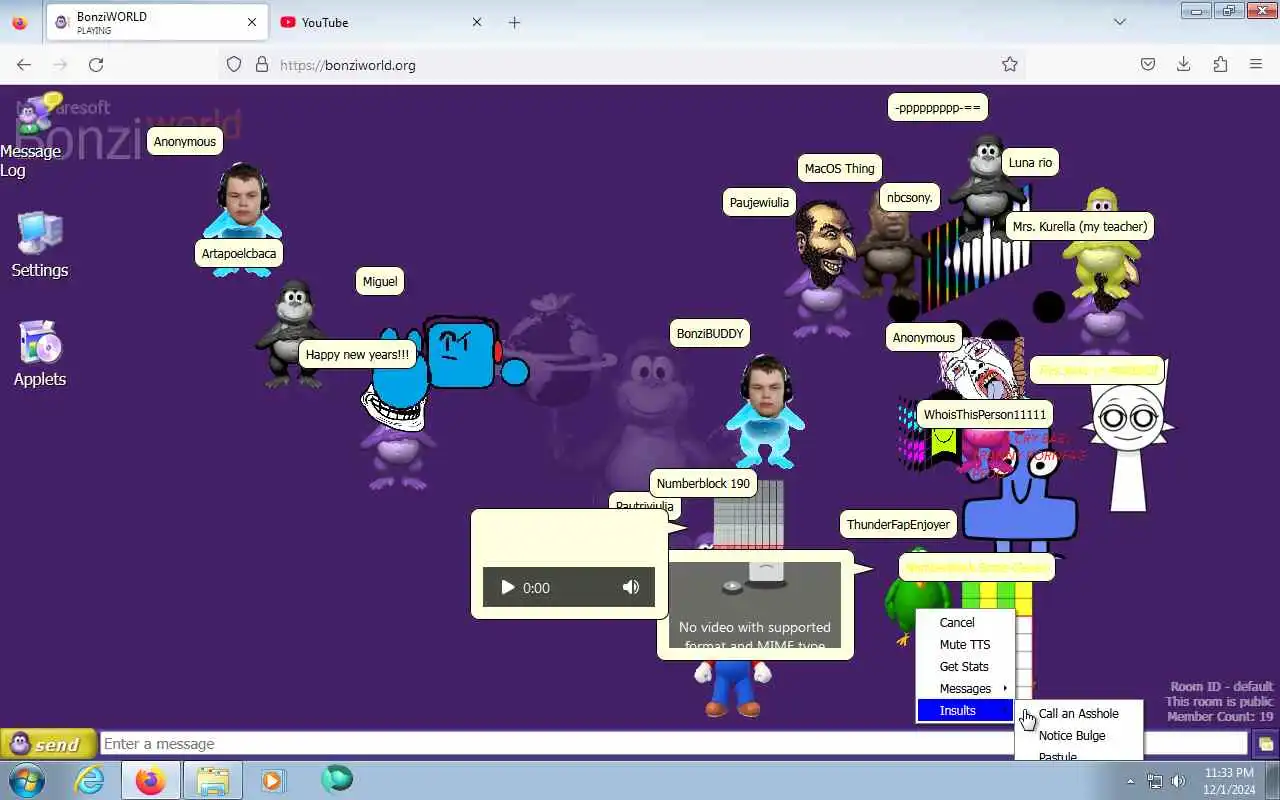Viewport: 1280px width, 800px height.
Task: Click the blue square-faced character
Action: pyautogui.click(x=460, y=354)
